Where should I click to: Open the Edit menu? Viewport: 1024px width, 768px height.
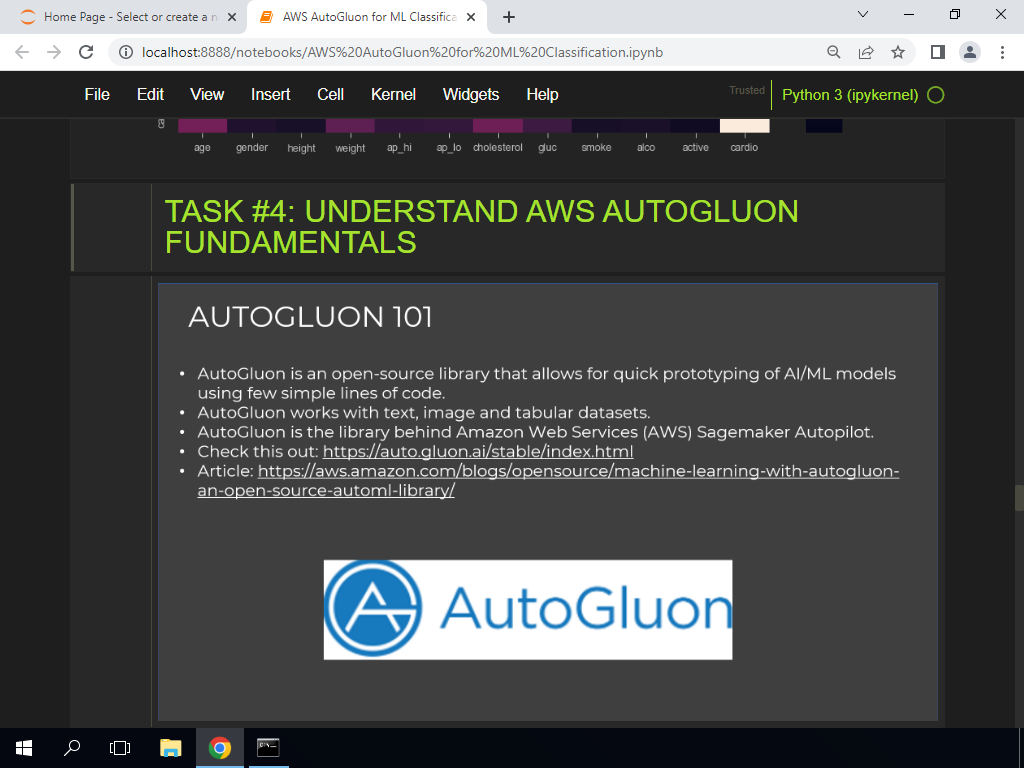pyautogui.click(x=150, y=95)
